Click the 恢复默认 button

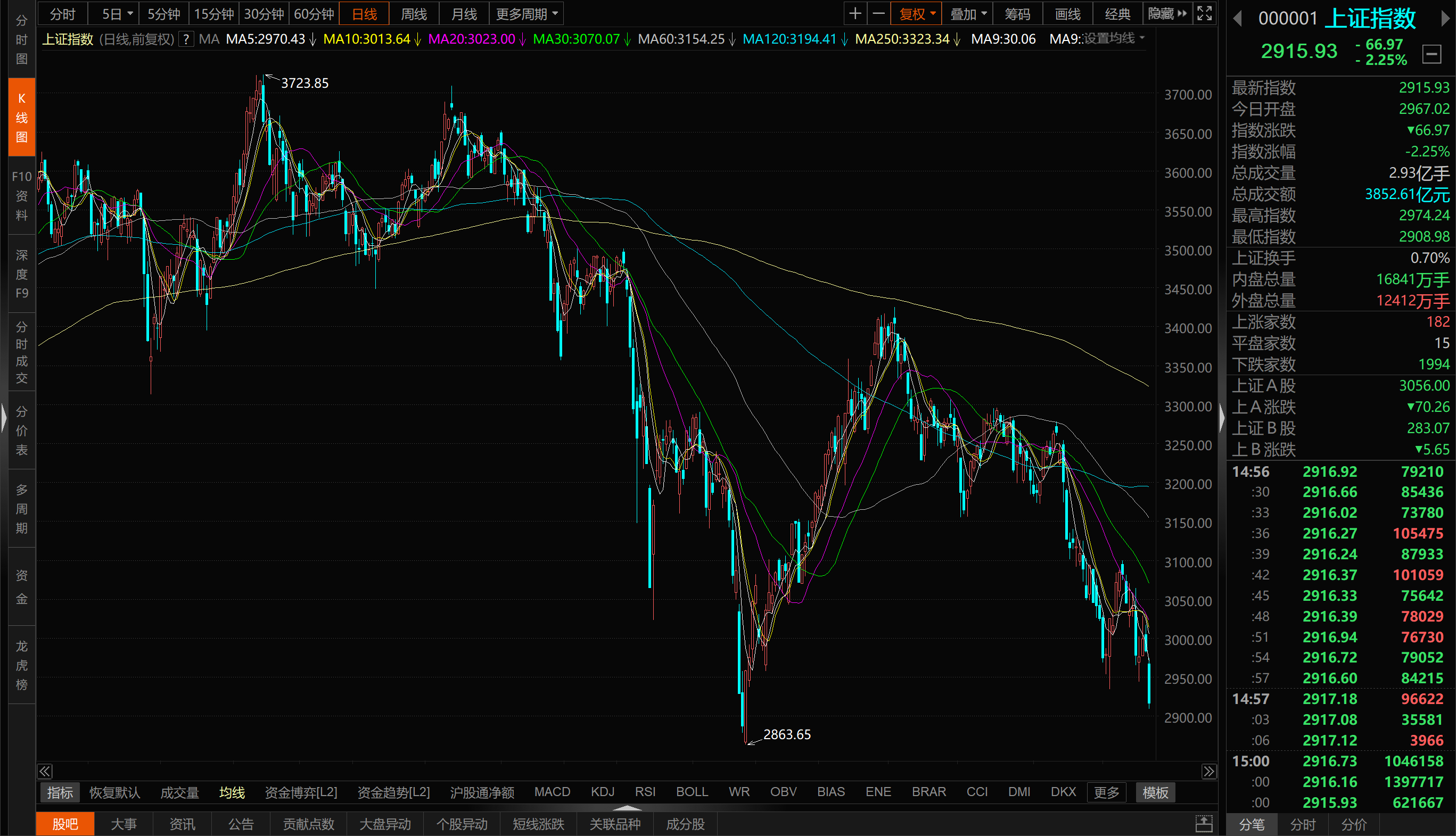click(x=115, y=792)
